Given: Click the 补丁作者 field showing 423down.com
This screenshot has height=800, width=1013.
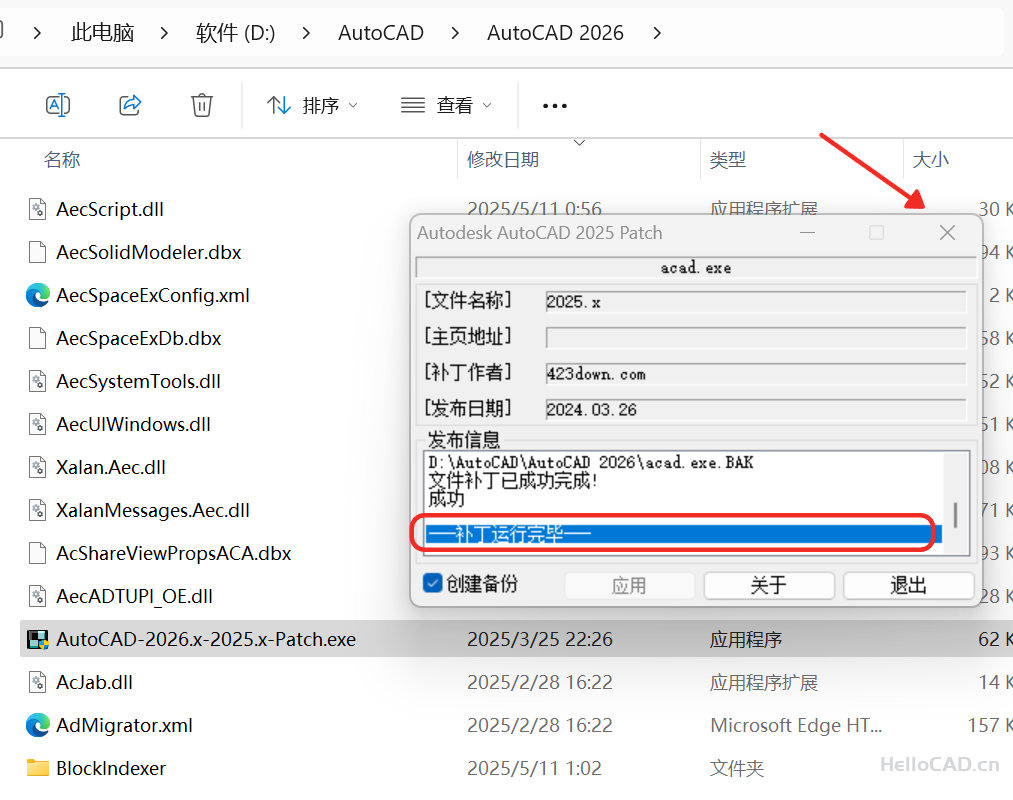Looking at the screenshot, I should click(756, 374).
